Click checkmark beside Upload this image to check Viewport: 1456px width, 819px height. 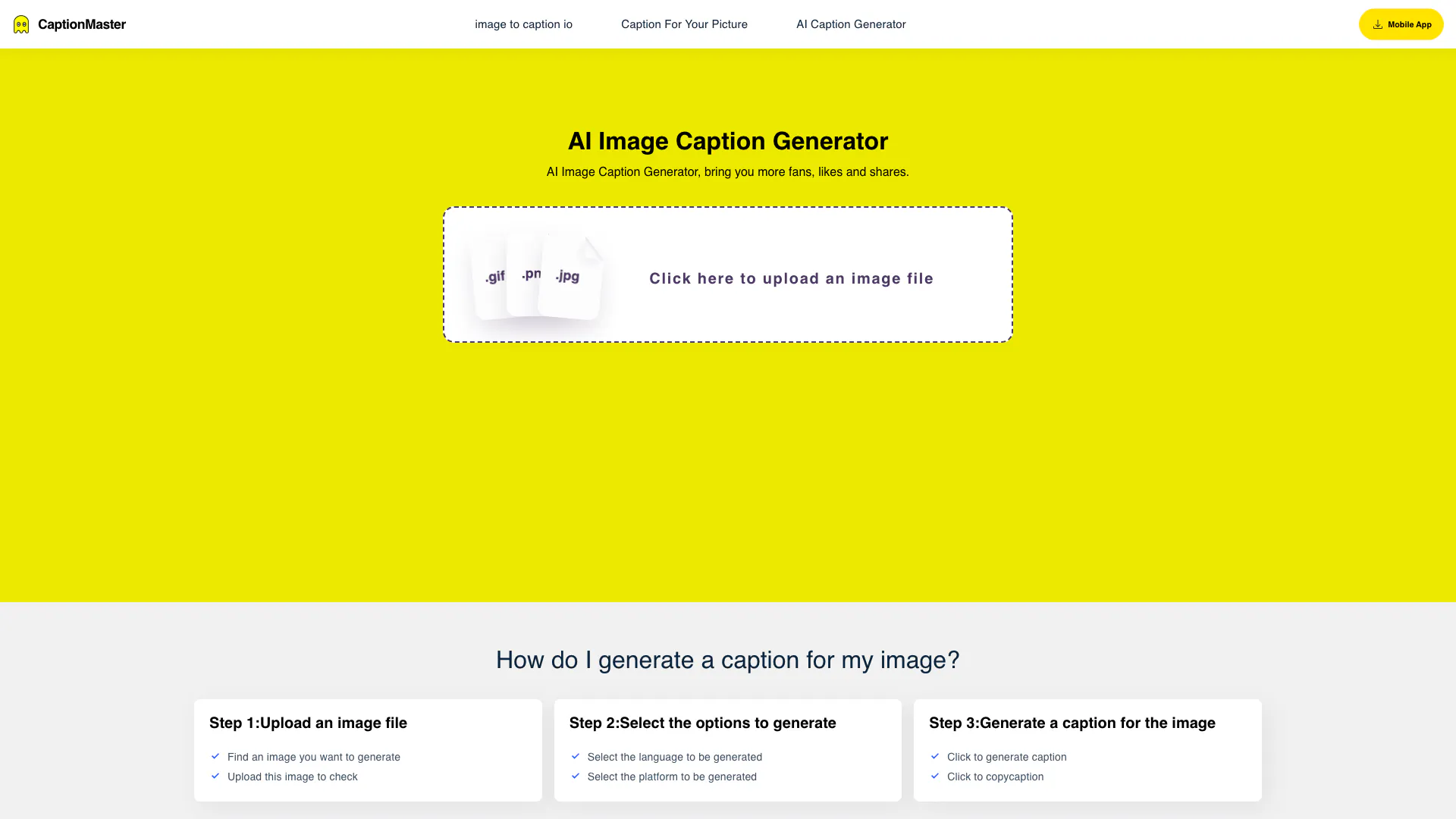click(215, 776)
